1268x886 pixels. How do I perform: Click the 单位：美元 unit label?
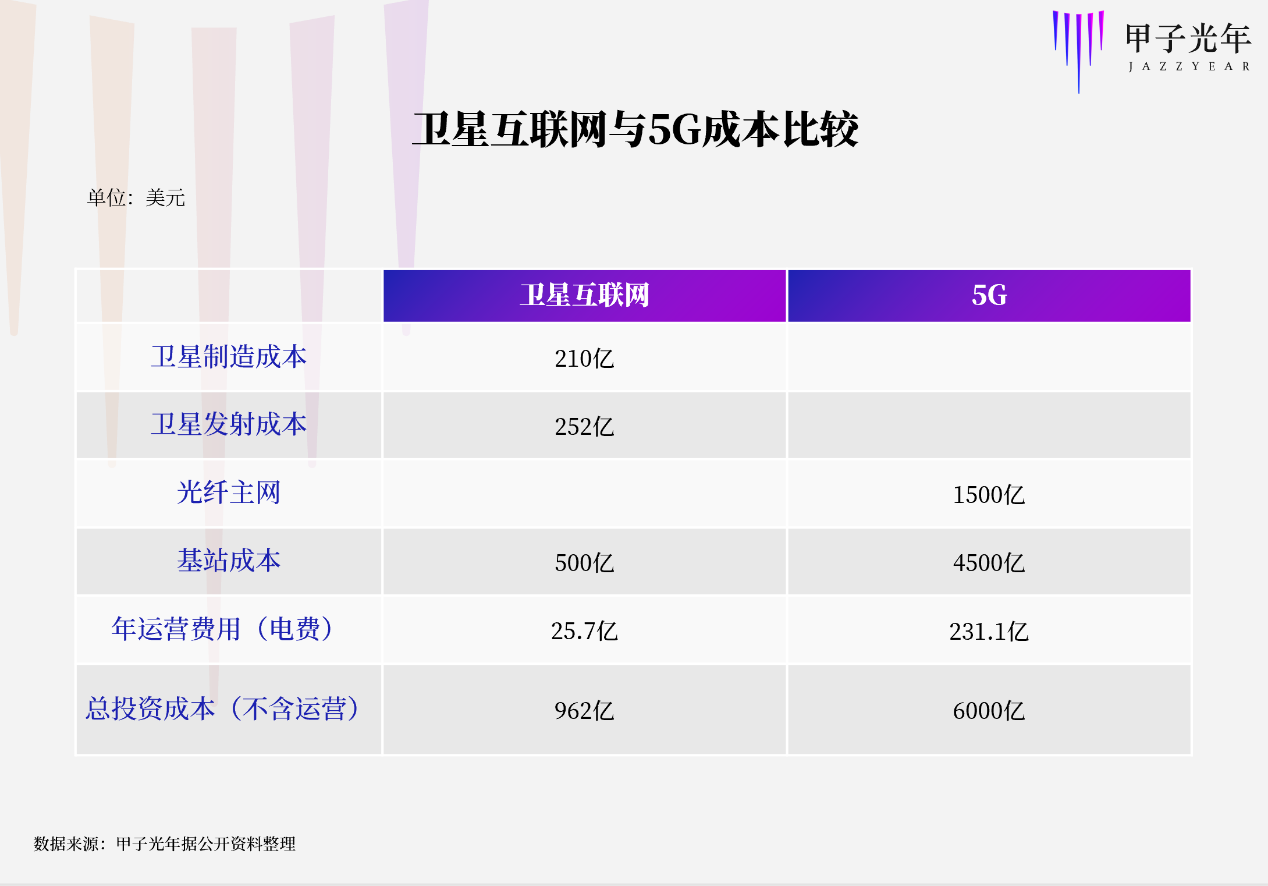click(x=136, y=198)
